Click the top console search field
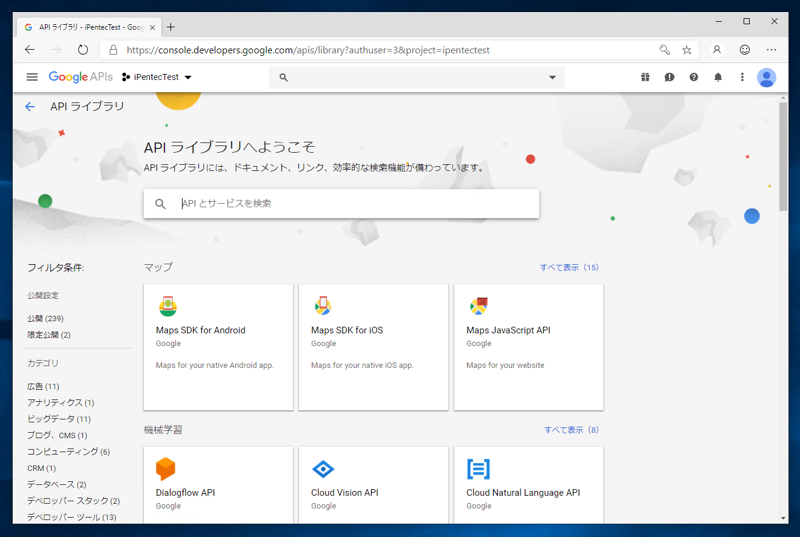 (416, 78)
